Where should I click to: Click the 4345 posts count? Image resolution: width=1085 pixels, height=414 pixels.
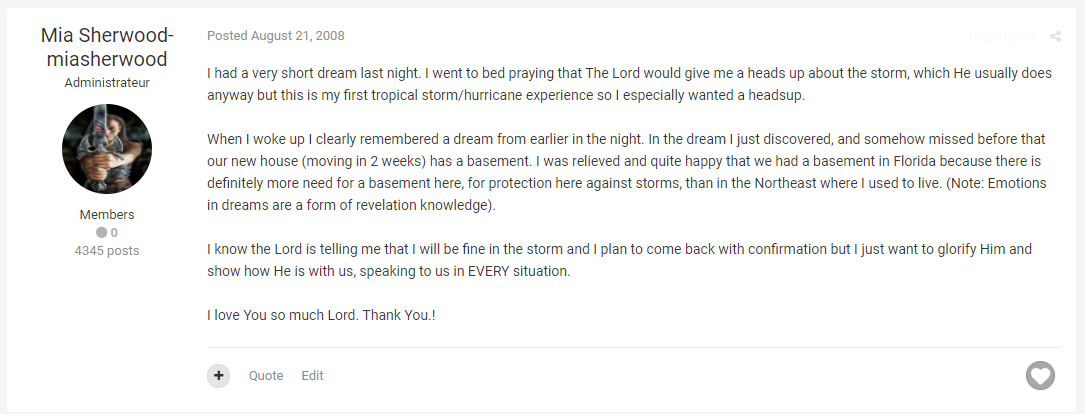pyautogui.click(x=107, y=251)
